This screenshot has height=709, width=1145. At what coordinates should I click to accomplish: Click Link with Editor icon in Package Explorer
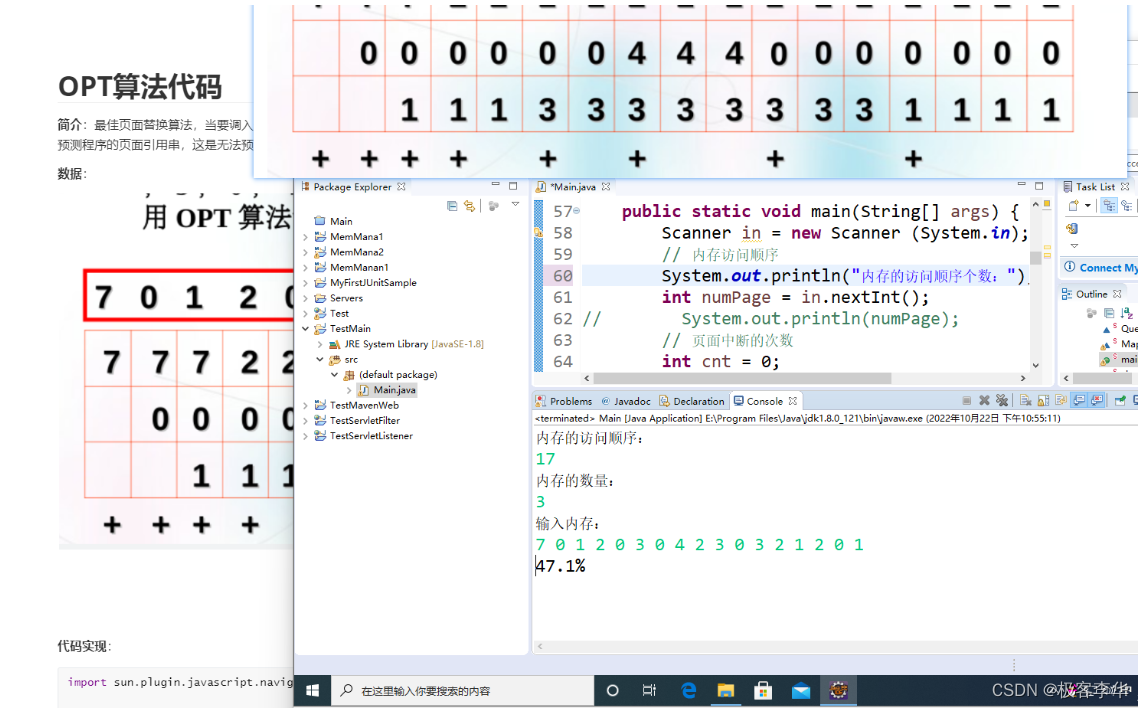(469, 207)
